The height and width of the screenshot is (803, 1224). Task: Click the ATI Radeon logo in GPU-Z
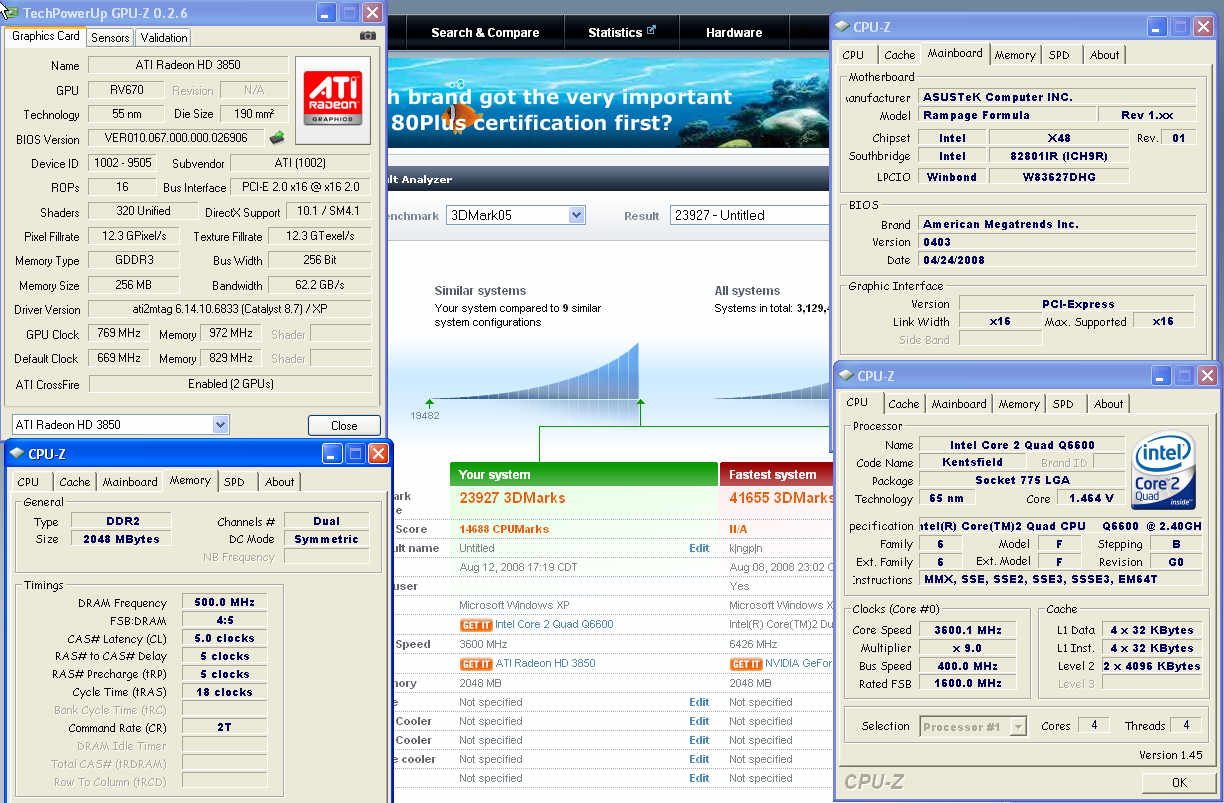tap(333, 100)
